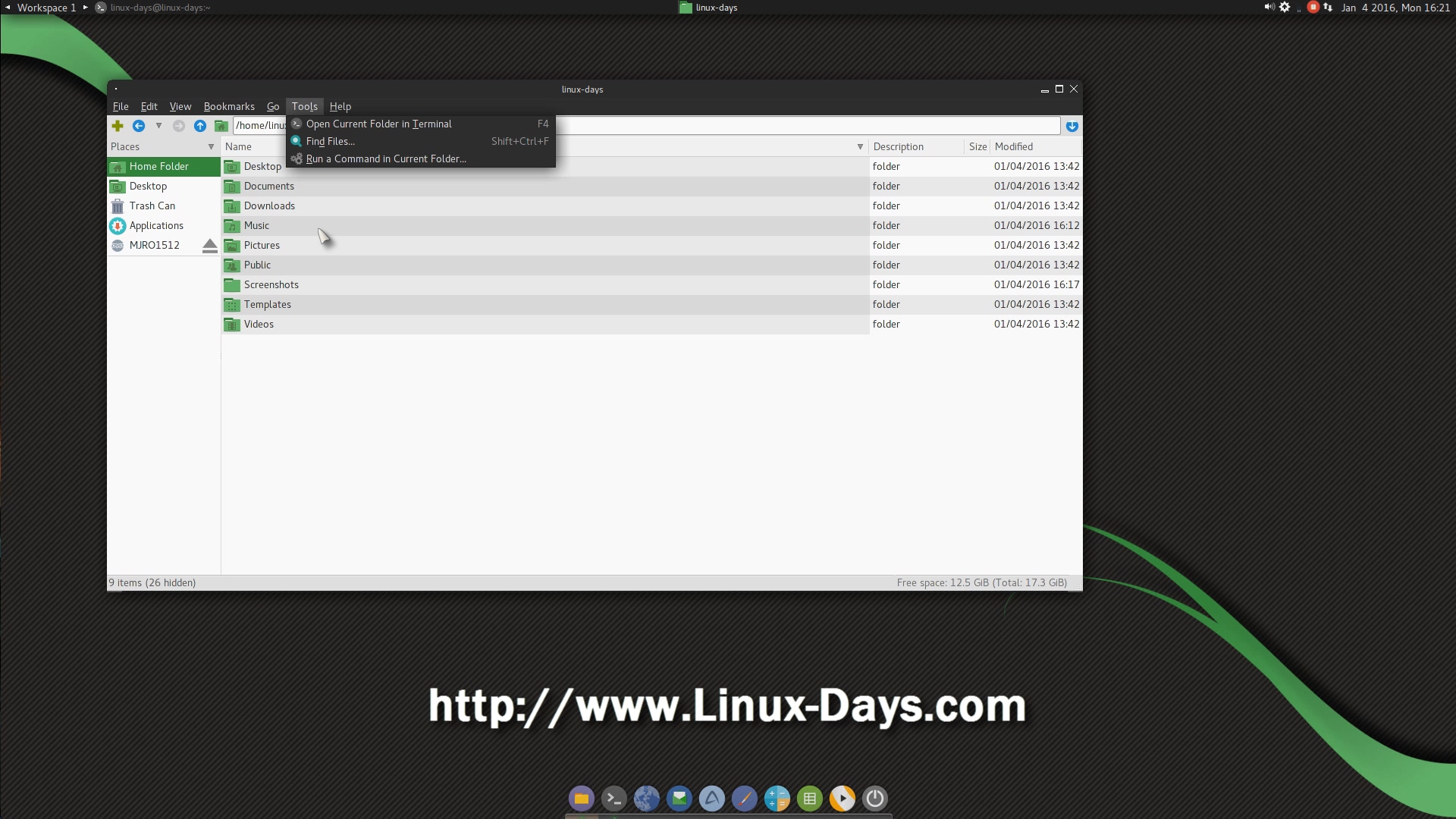Go back with the blue left arrow
Screen dimensions: 1456x819
click(139, 126)
